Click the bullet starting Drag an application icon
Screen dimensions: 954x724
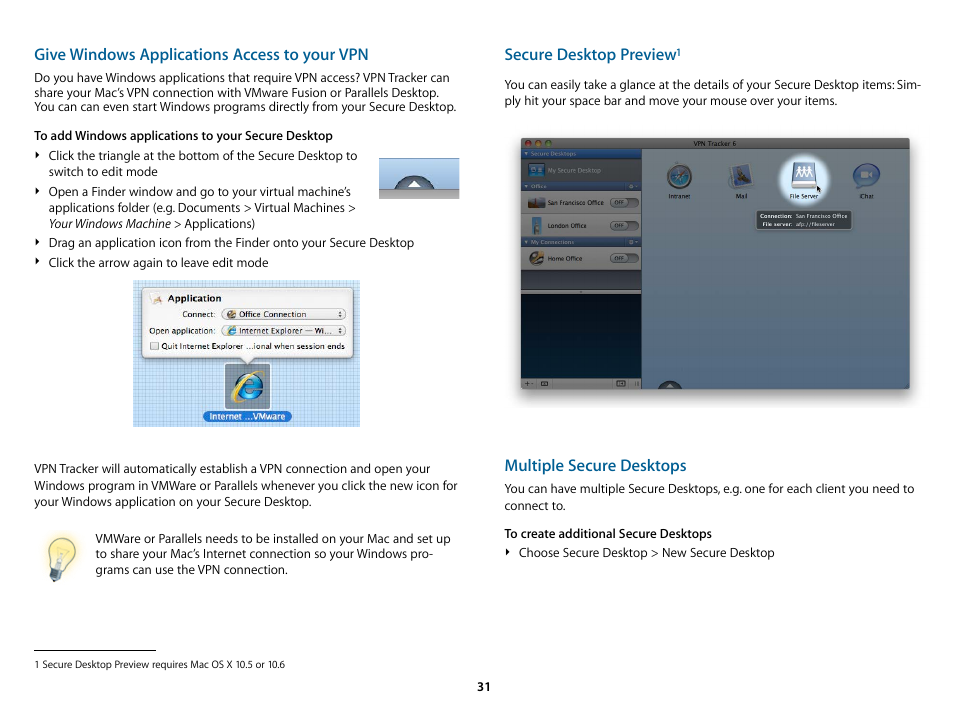pyautogui.click(x=231, y=243)
